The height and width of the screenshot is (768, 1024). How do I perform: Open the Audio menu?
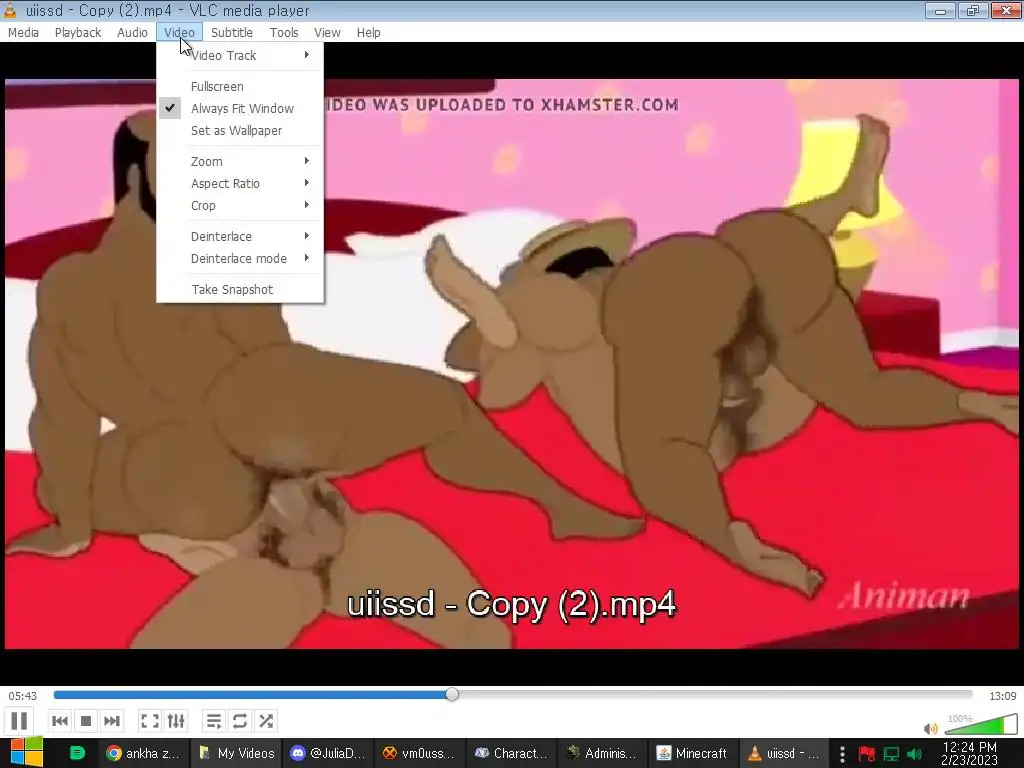coord(132,33)
